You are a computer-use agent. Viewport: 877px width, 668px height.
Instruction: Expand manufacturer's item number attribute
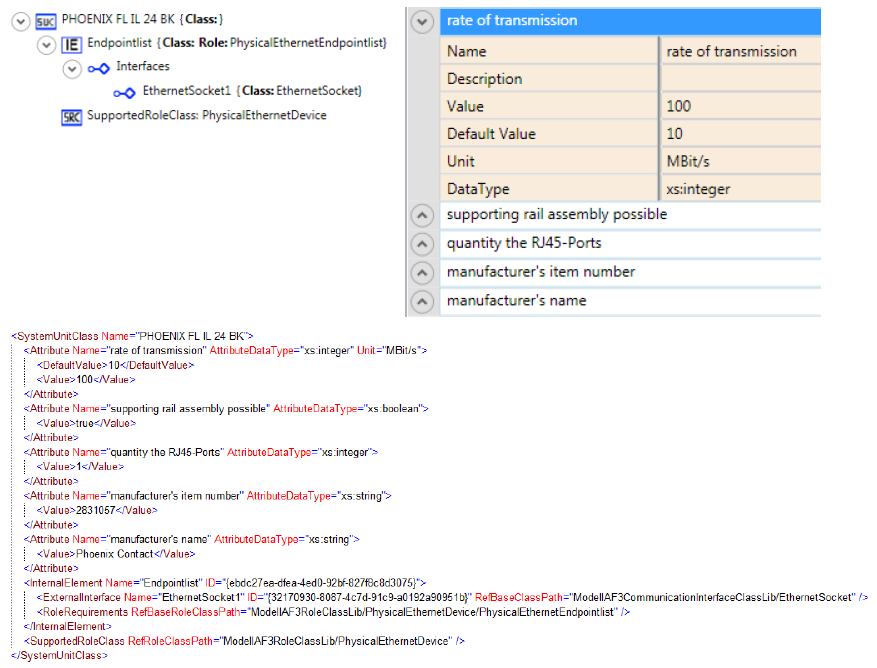point(423,272)
